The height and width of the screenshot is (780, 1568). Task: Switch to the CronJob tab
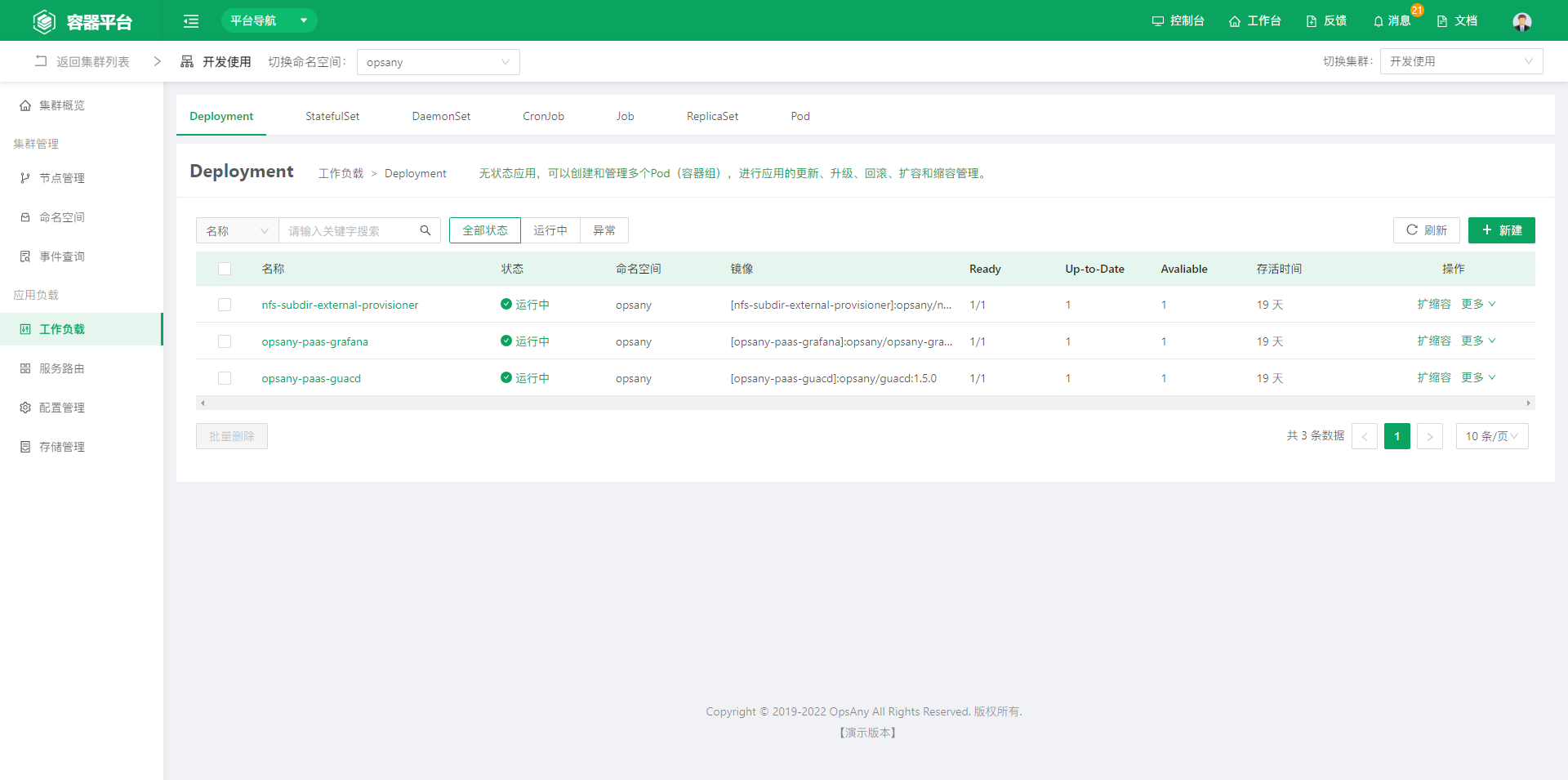[543, 116]
